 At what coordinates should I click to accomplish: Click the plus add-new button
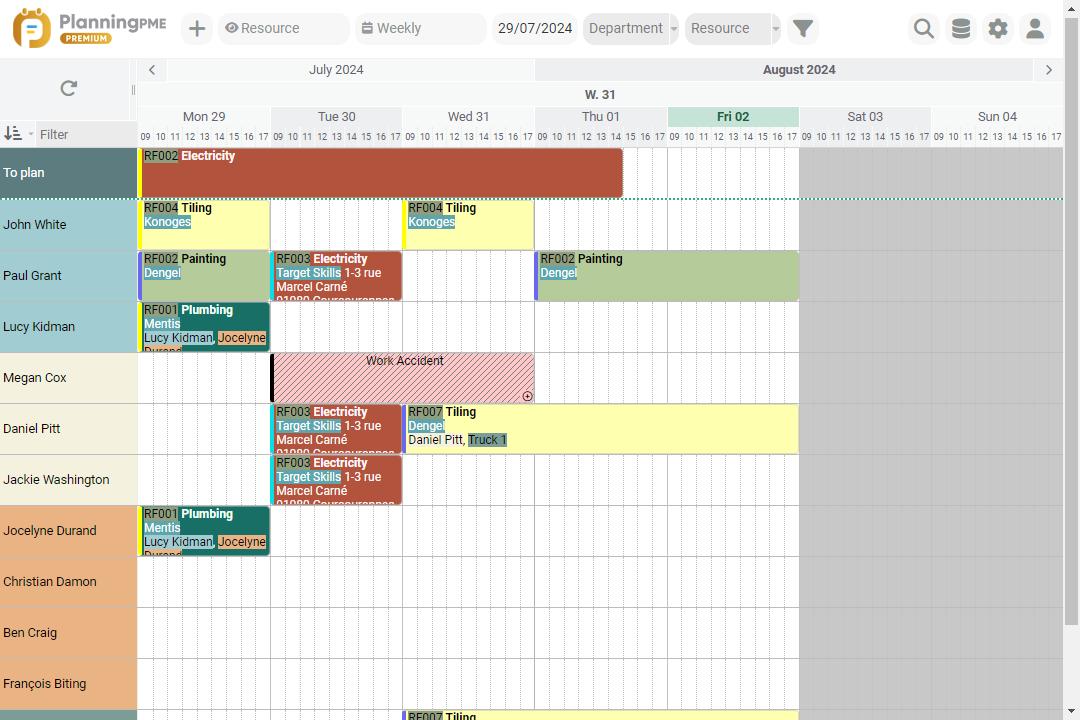click(197, 28)
